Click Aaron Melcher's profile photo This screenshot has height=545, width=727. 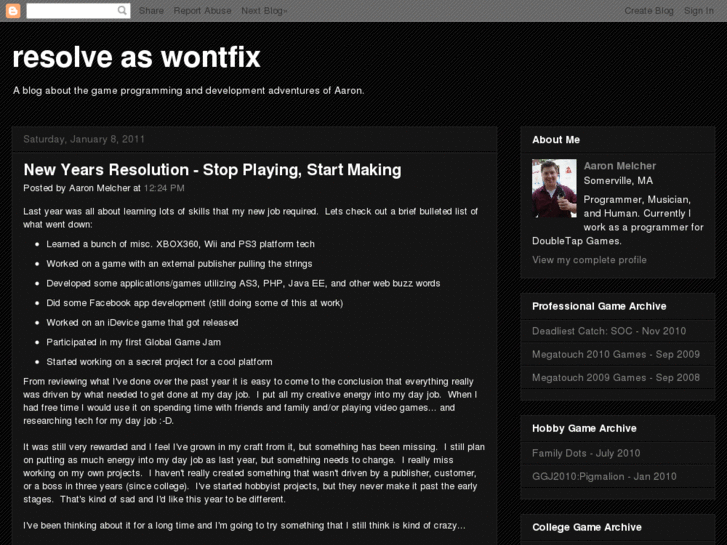(x=554, y=188)
